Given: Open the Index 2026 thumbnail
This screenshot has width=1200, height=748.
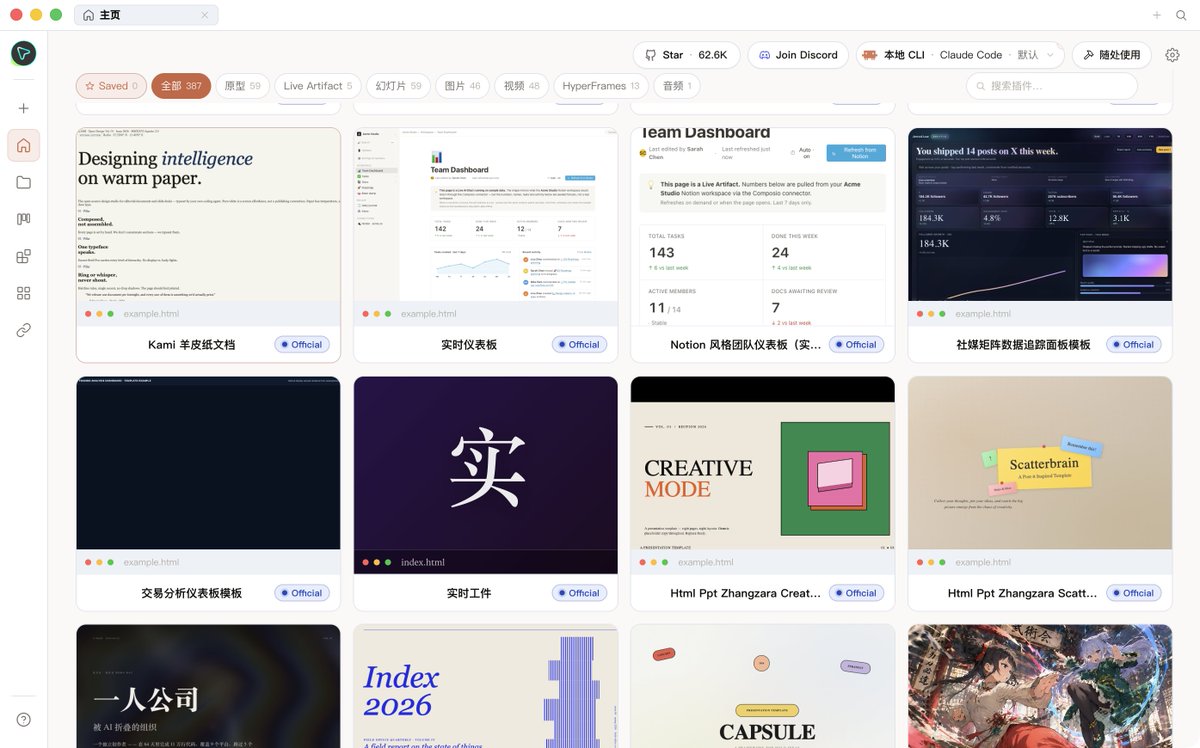Looking at the screenshot, I should 486,686.
